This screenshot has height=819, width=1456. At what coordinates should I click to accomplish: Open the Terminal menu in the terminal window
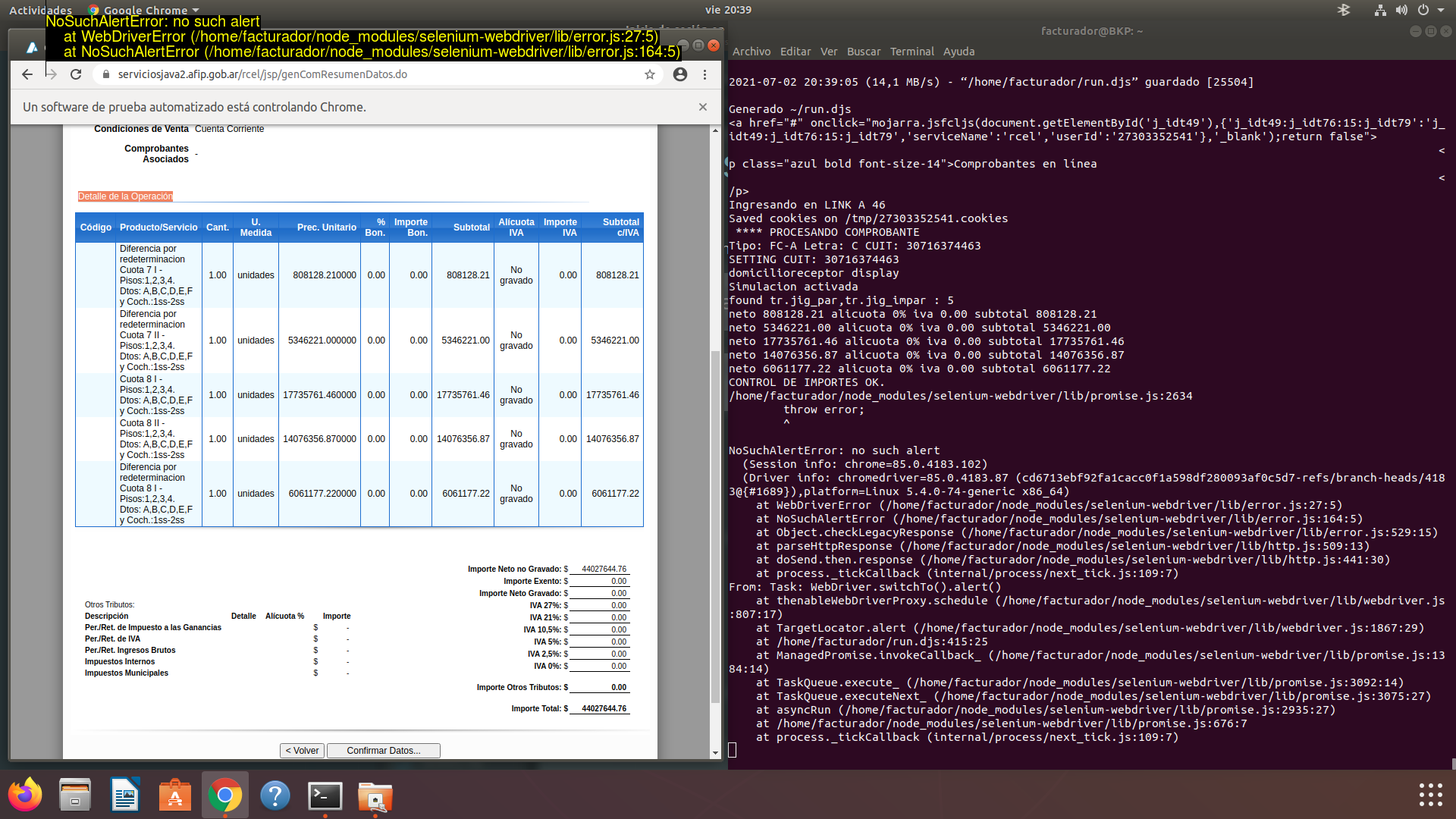pos(912,52)
